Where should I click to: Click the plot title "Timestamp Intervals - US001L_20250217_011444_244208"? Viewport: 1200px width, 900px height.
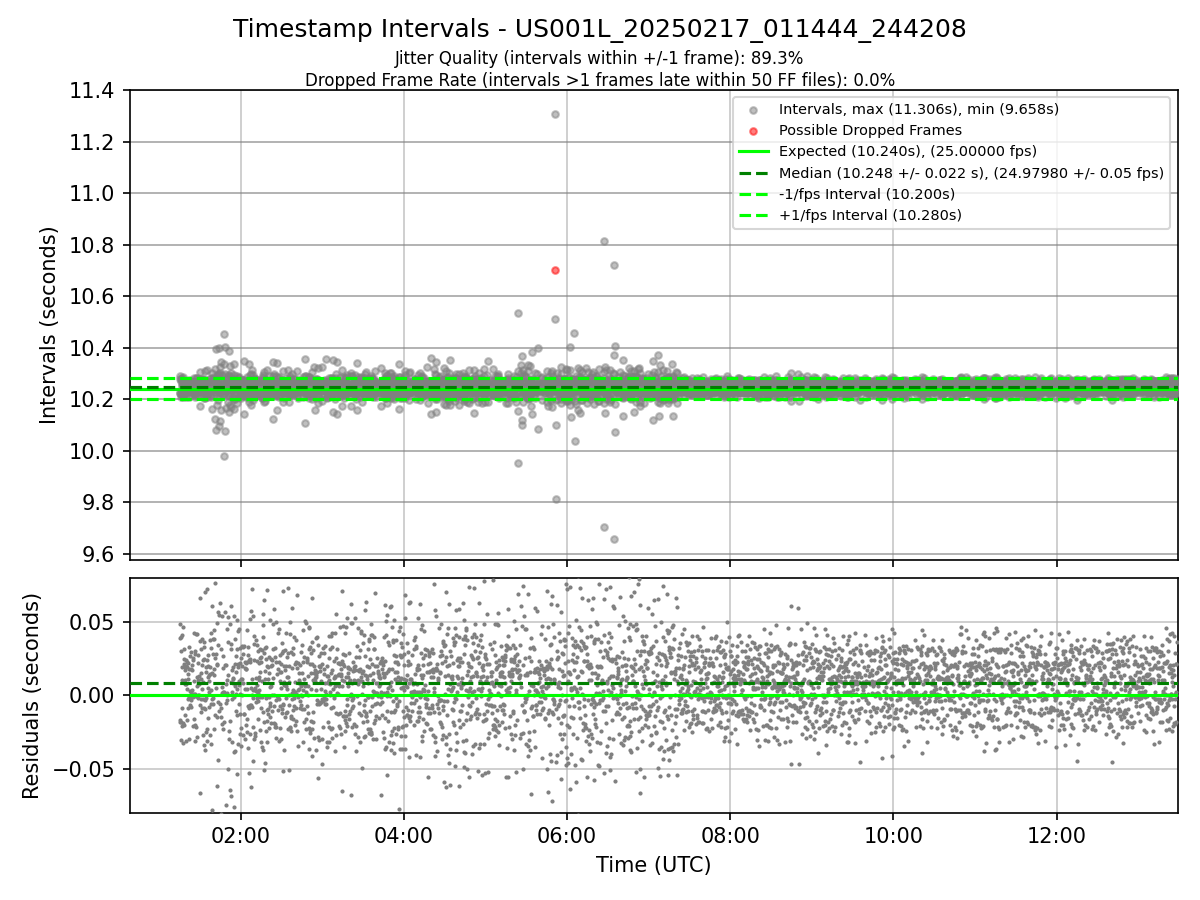(x=600, y=29)
